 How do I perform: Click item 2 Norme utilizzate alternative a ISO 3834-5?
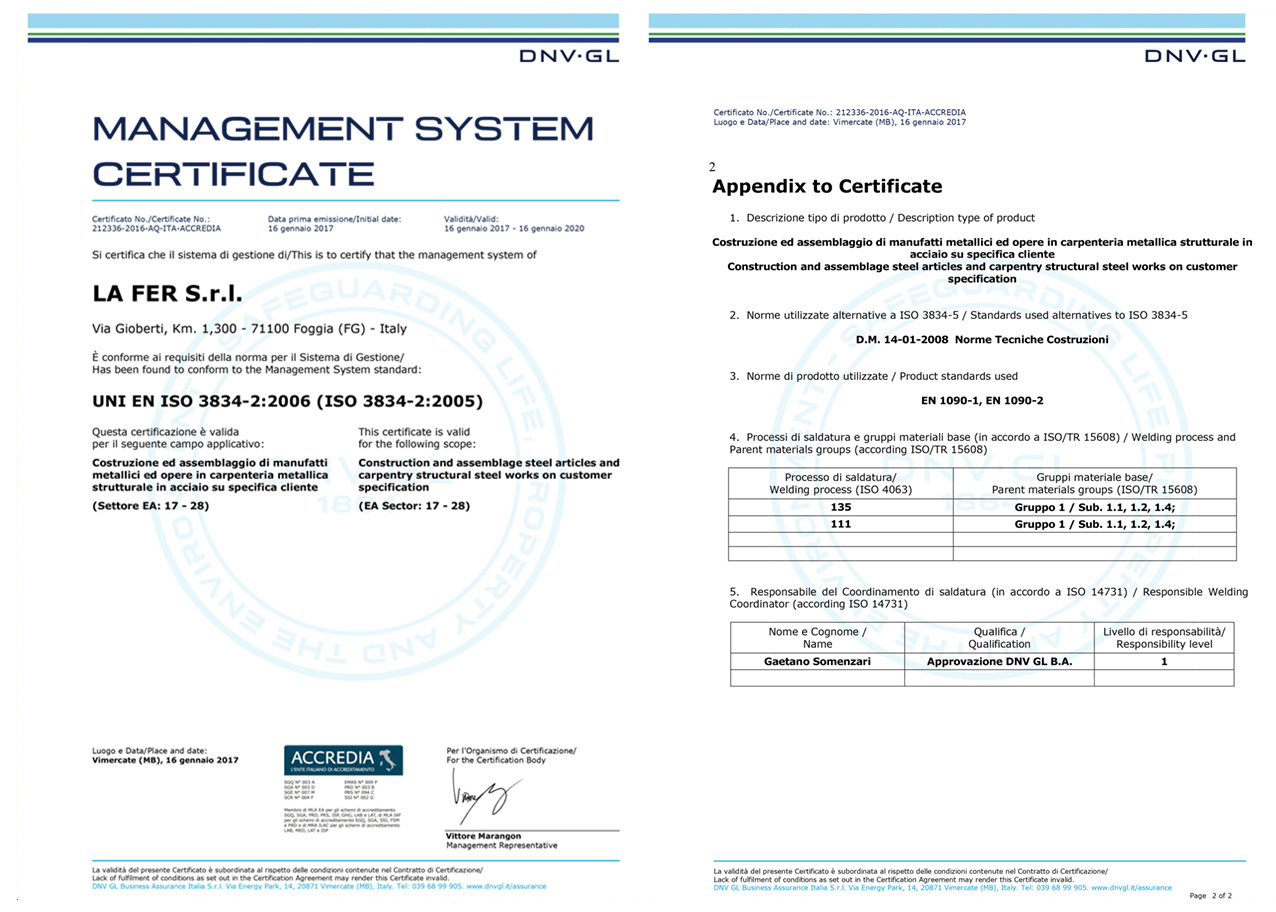pyautogui.click(x=959, y=315)
